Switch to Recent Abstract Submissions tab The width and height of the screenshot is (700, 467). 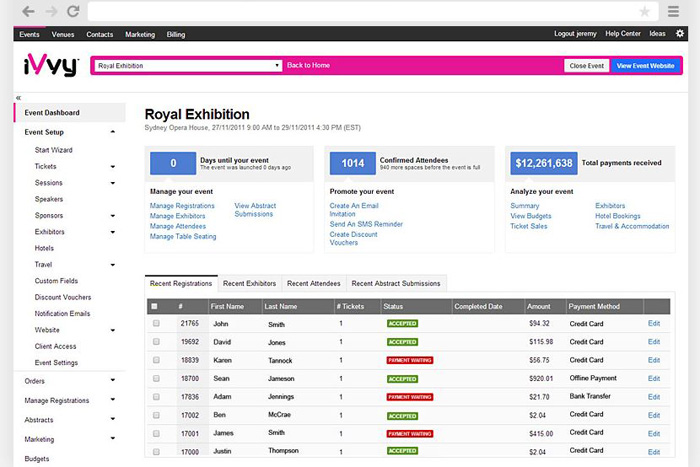396,284
